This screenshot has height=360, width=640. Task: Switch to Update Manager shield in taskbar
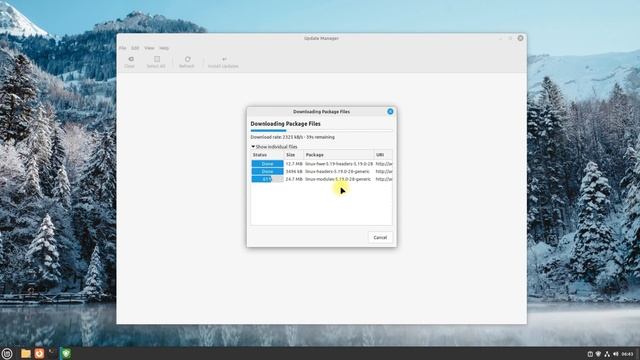tap(66, 353)
